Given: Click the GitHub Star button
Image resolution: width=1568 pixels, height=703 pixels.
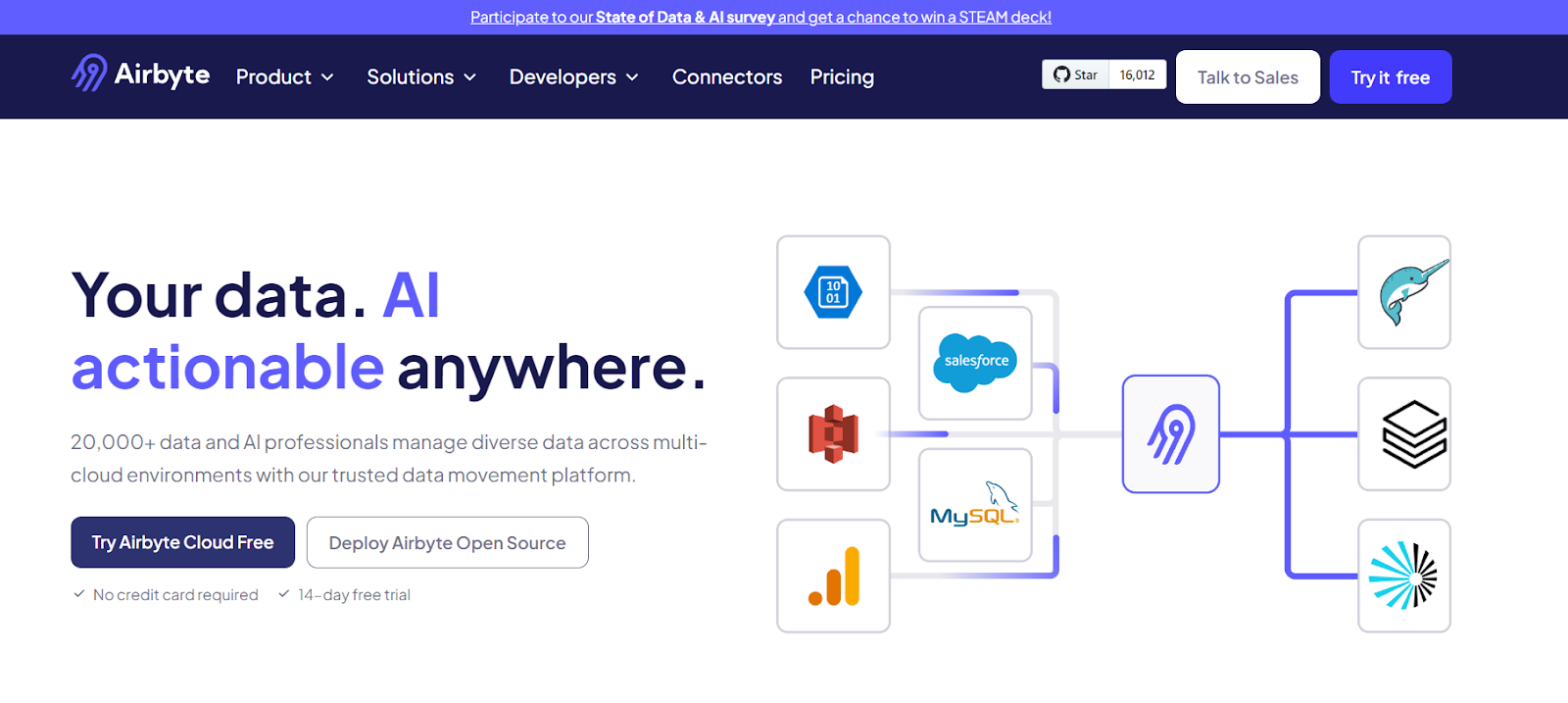Looking at the screenshot, I should point(1075,75).
